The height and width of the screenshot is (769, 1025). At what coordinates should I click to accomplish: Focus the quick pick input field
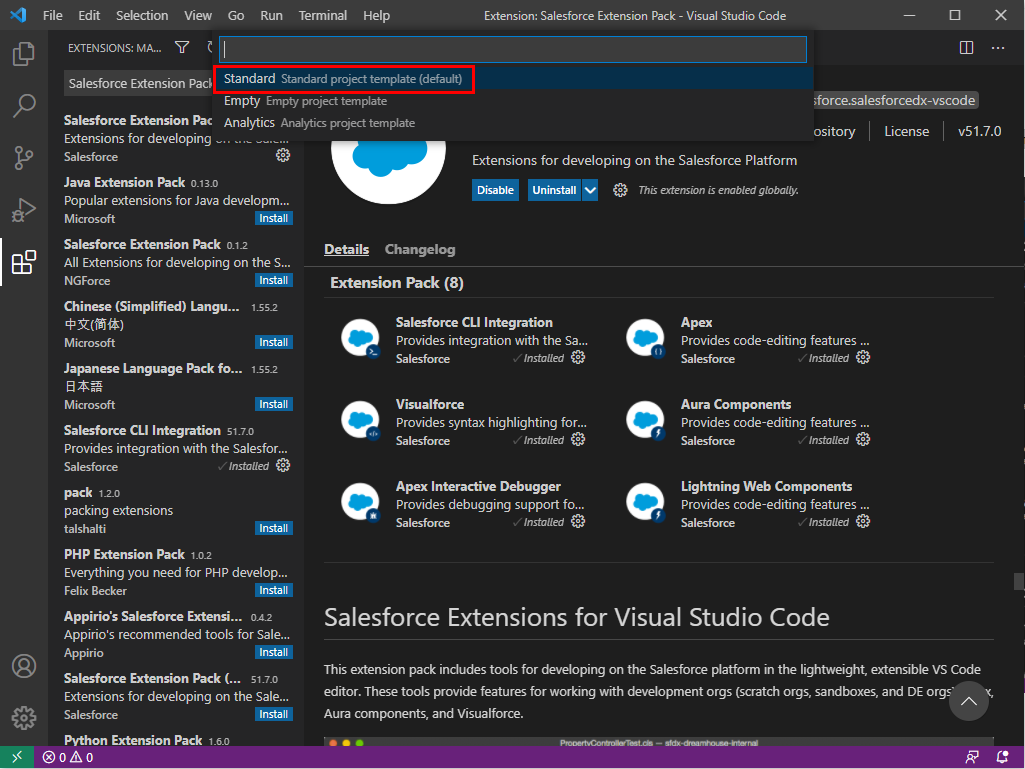(x=513, y=50)
